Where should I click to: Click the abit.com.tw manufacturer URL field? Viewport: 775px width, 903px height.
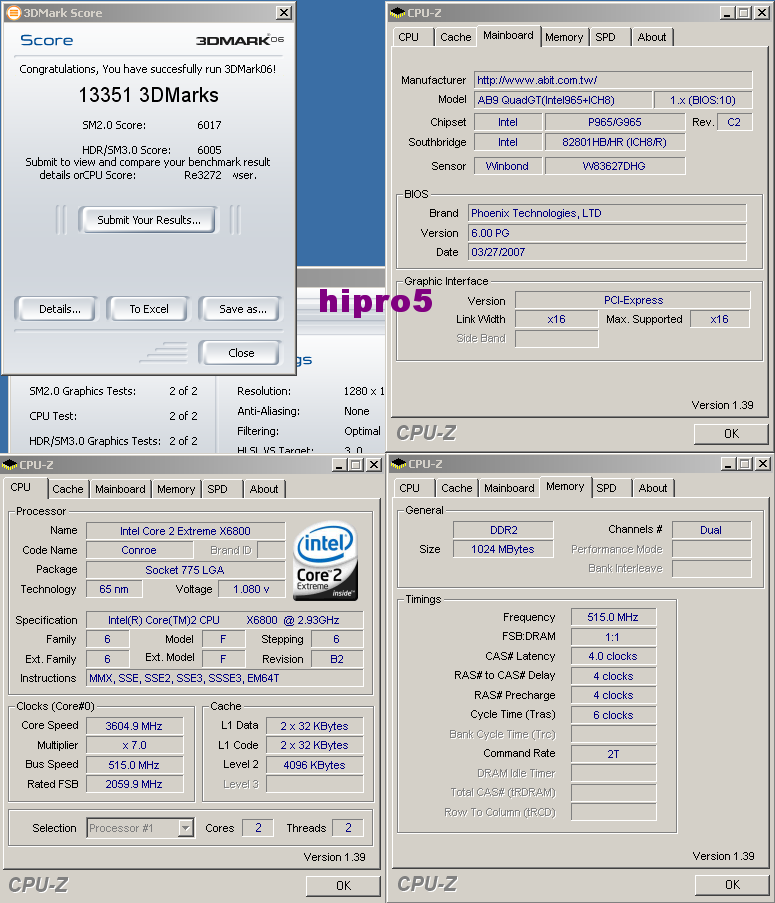click(x=613, y=80)
